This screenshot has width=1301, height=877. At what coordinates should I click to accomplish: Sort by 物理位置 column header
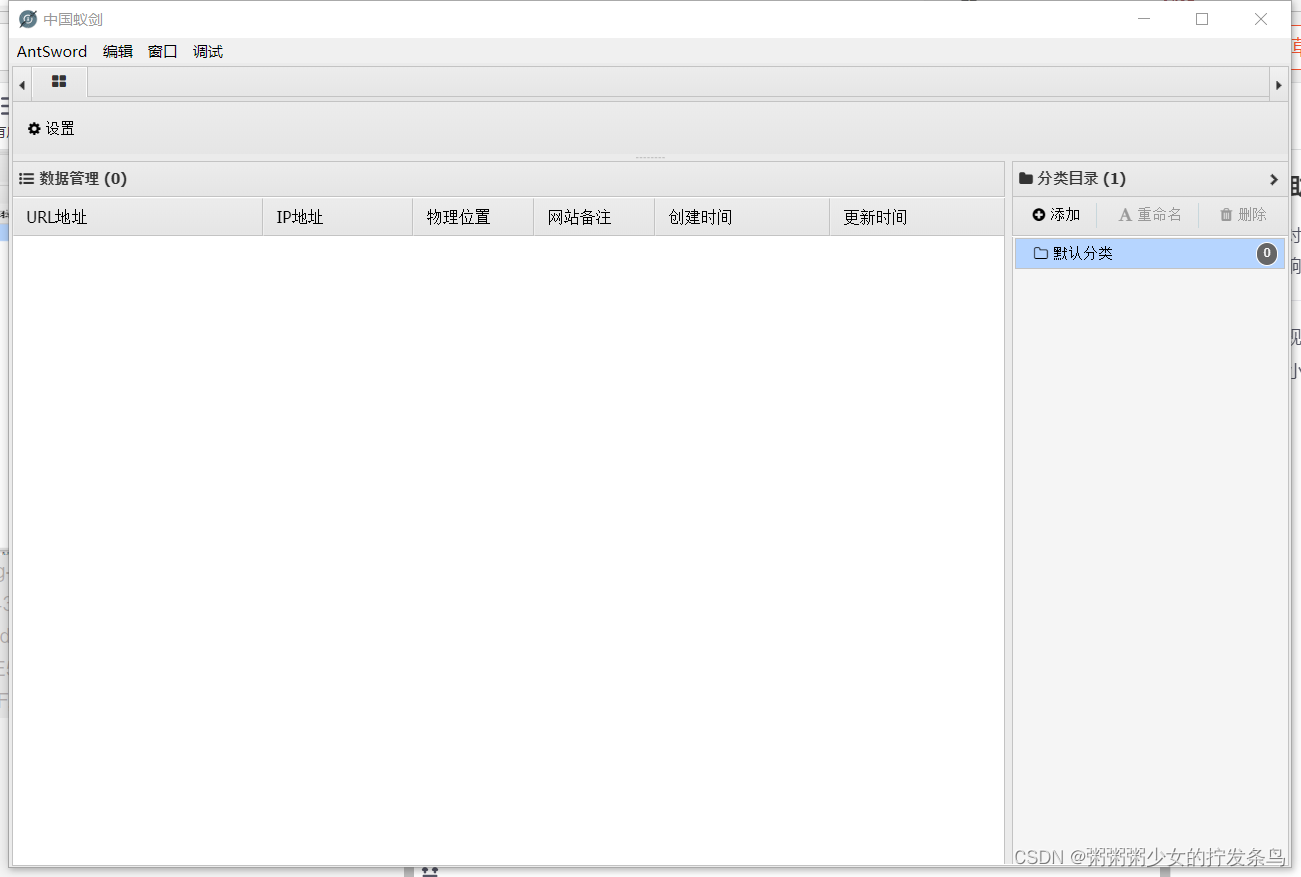(473, 217)
